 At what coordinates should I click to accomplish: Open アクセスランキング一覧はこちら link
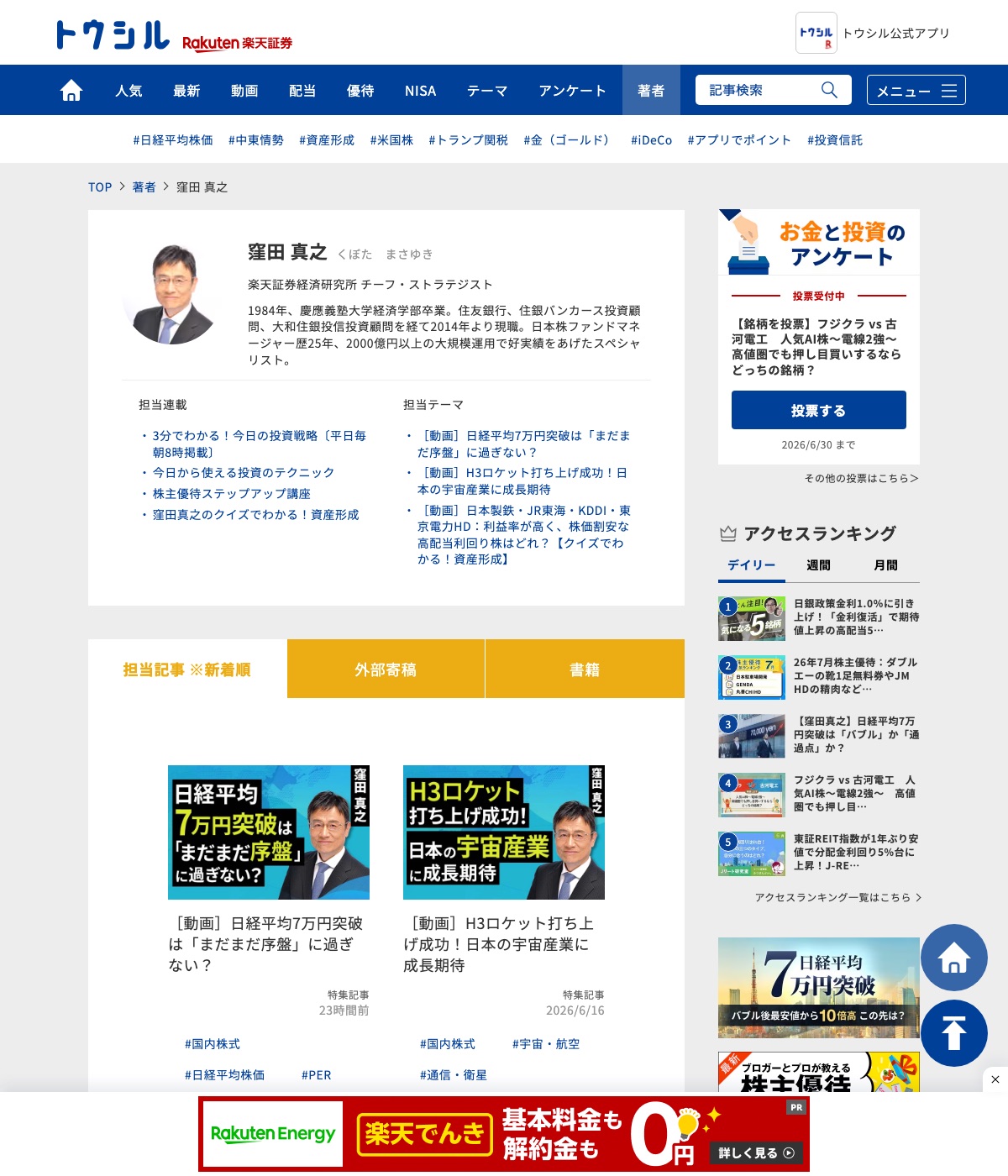(838, 897)
